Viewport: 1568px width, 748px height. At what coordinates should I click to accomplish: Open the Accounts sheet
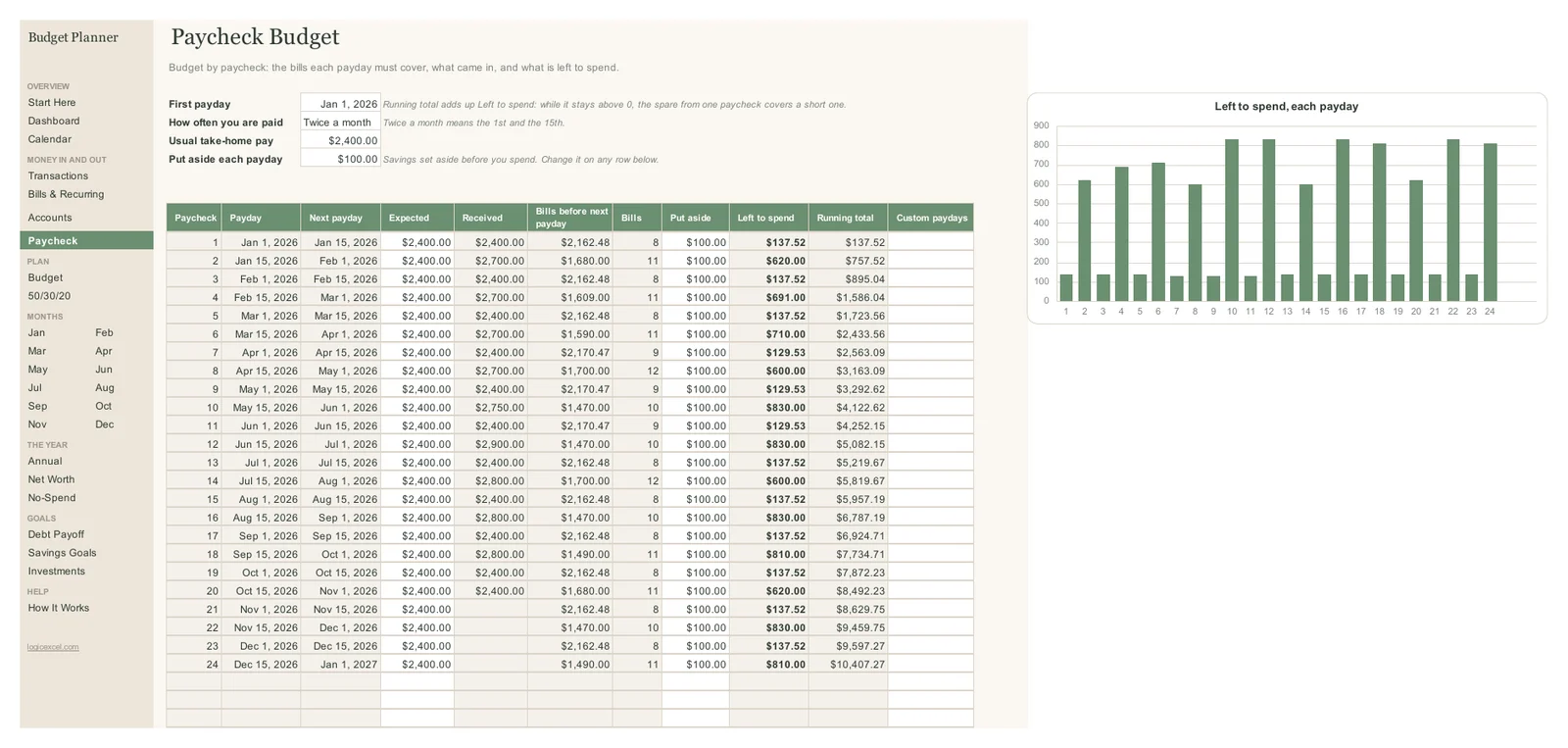click(50, 218)
